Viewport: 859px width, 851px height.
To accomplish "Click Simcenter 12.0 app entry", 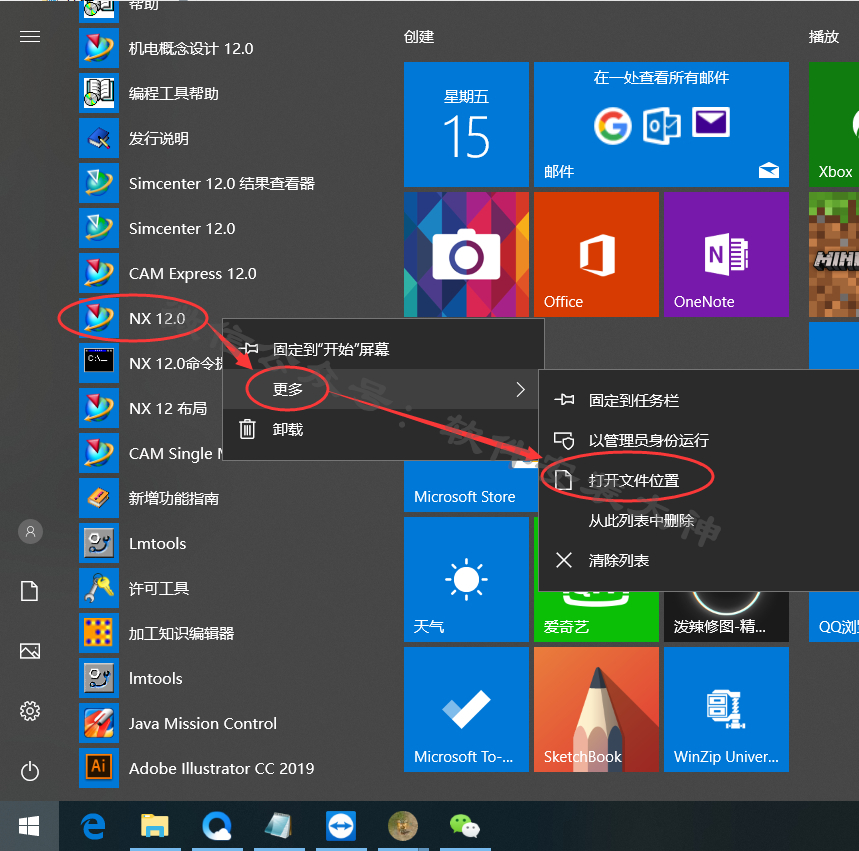I will pyautogui.click(x=182, y=228).
